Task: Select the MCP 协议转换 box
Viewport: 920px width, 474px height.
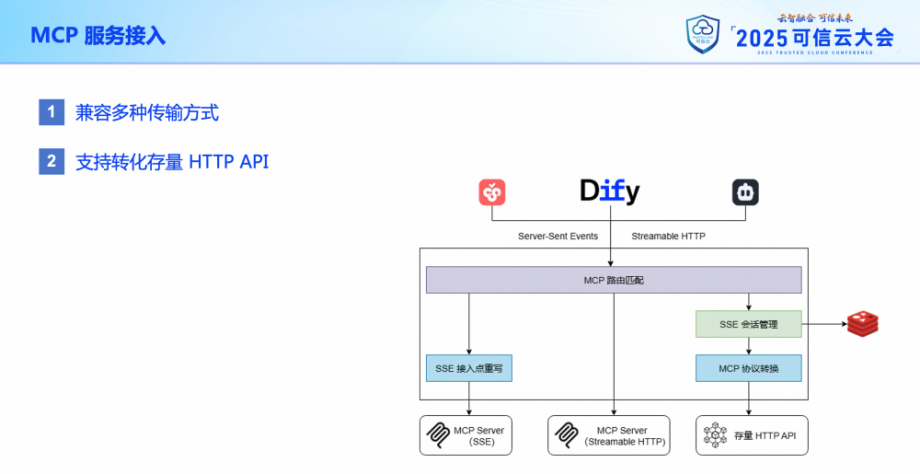Action: coord(748,368)
